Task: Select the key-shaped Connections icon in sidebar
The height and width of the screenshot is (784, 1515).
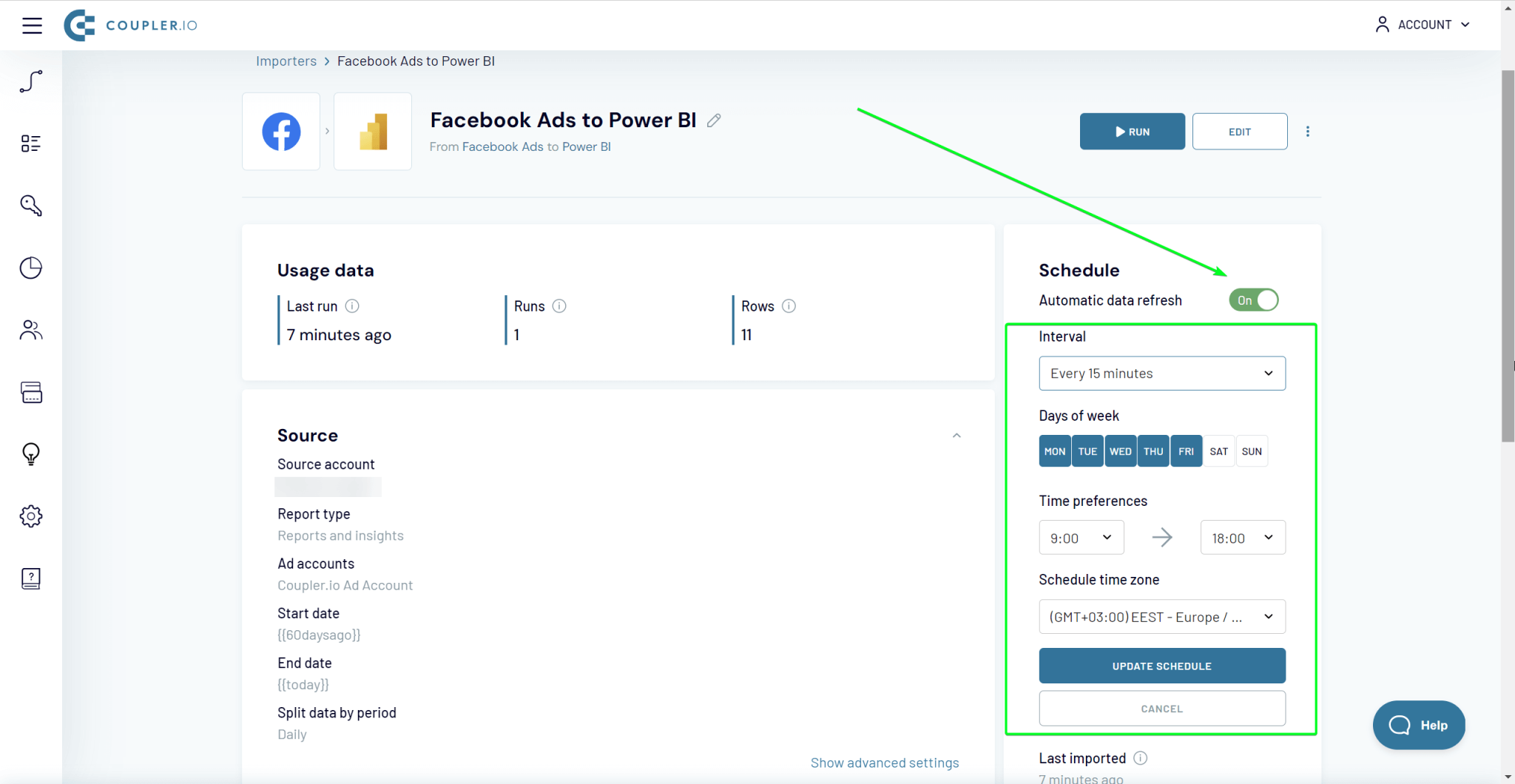Action: [30, 206]
